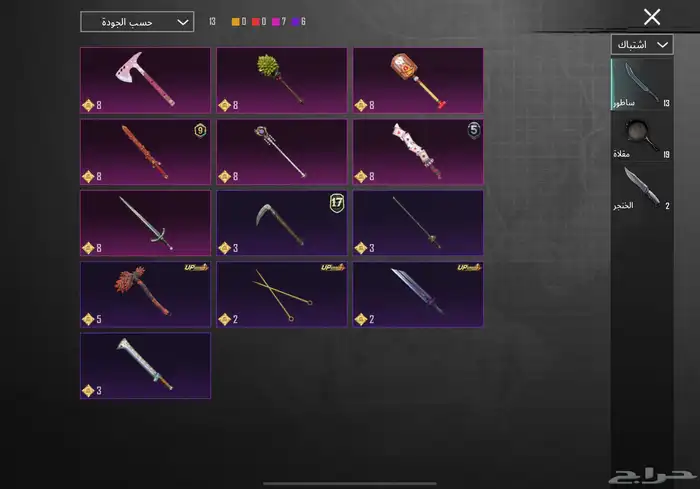Image resolution: width=700 pixels, height=489 pixels.
Task: Choose the silver blade skin in the last row
Action: [x=145, y=366]
